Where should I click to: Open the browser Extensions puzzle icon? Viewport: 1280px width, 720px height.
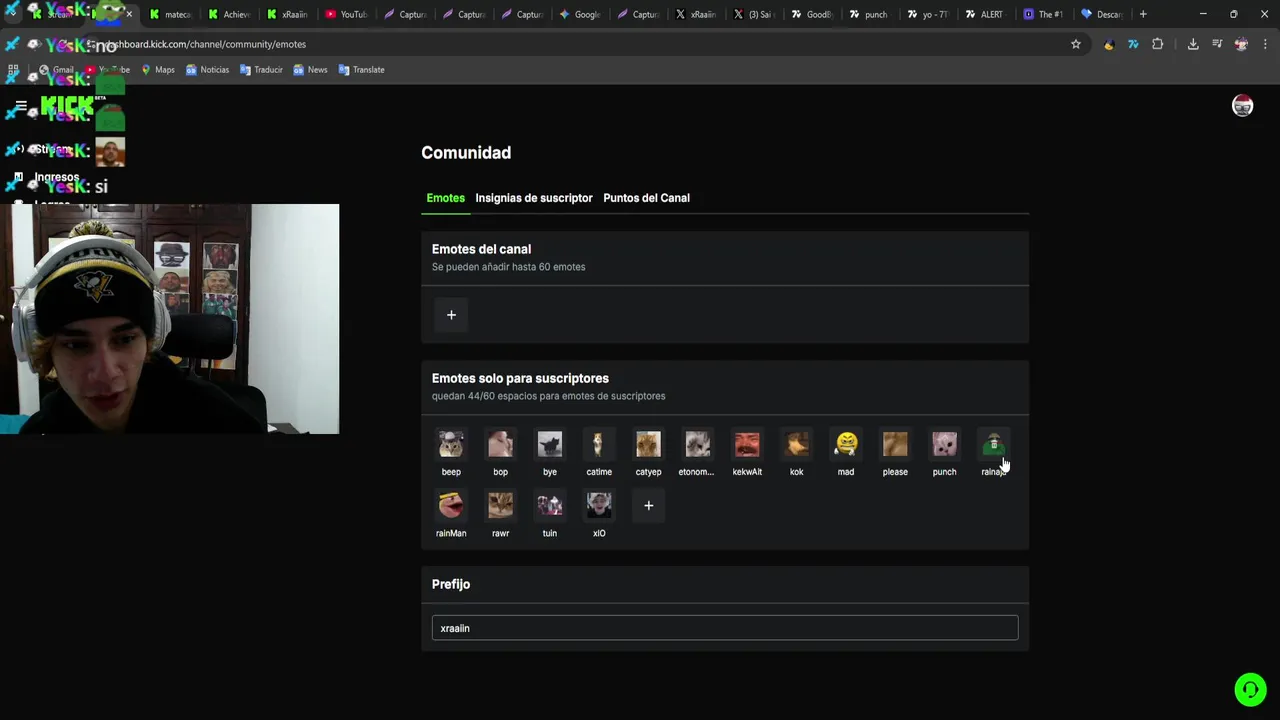coord(1157,44)
